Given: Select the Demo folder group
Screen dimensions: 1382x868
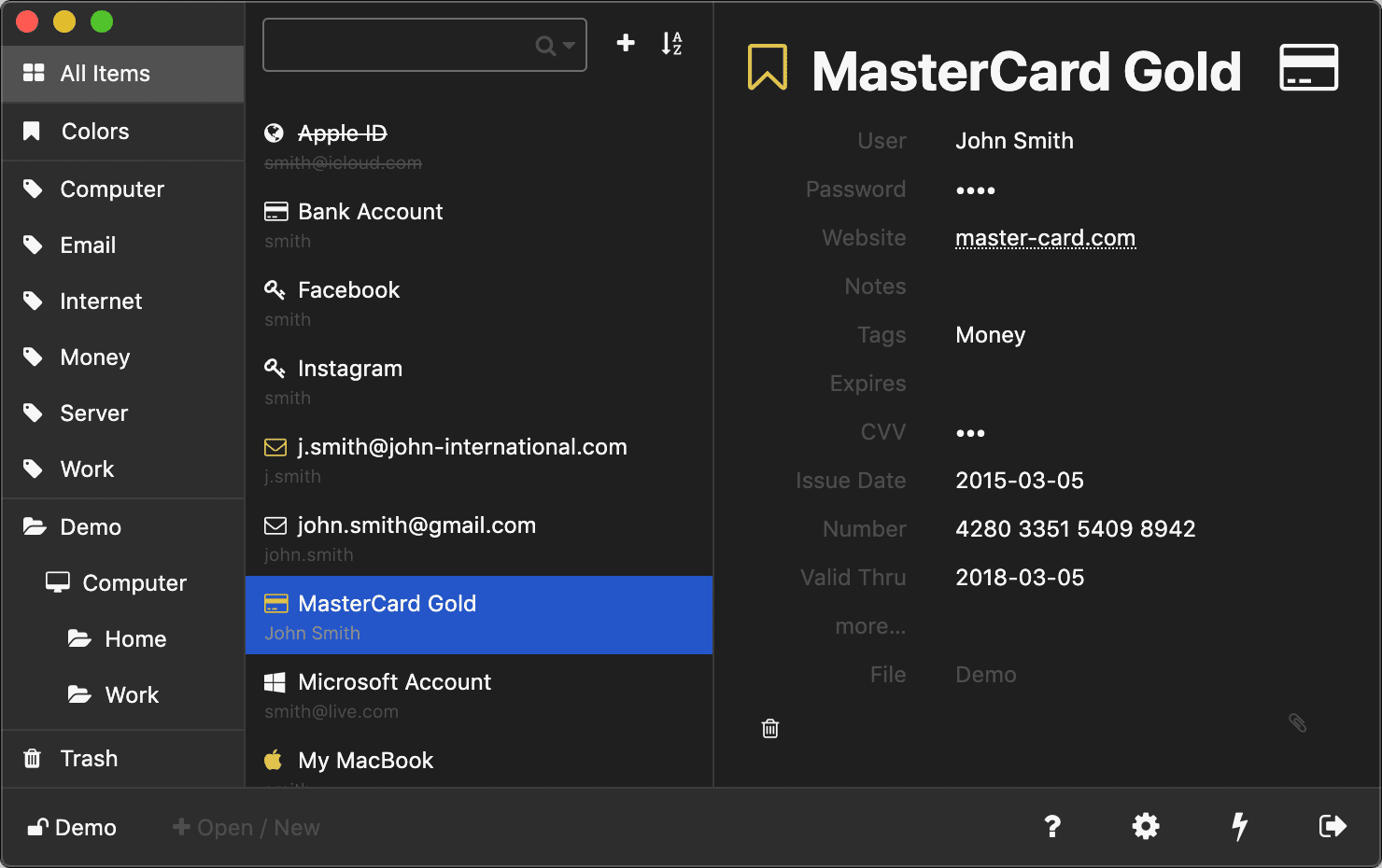Looking at the screenshot, I should tap(123, 527).
